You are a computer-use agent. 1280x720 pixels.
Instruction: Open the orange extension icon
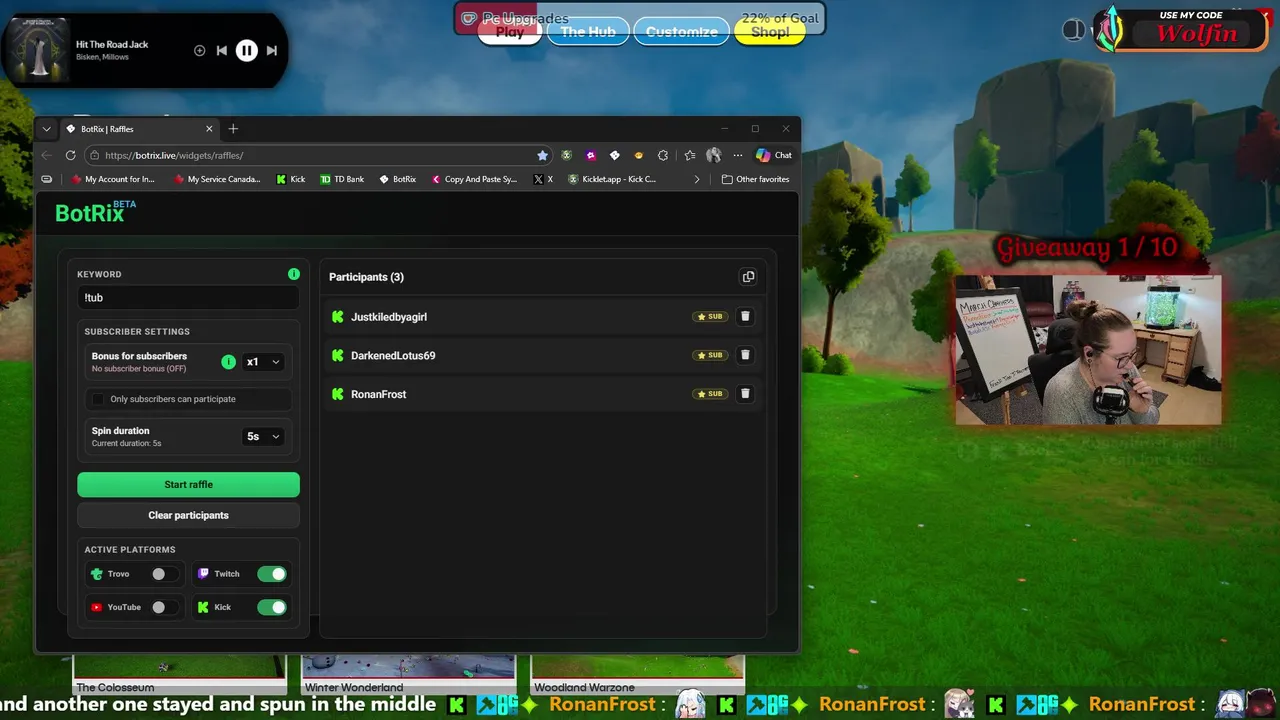(x=639, y=155)
